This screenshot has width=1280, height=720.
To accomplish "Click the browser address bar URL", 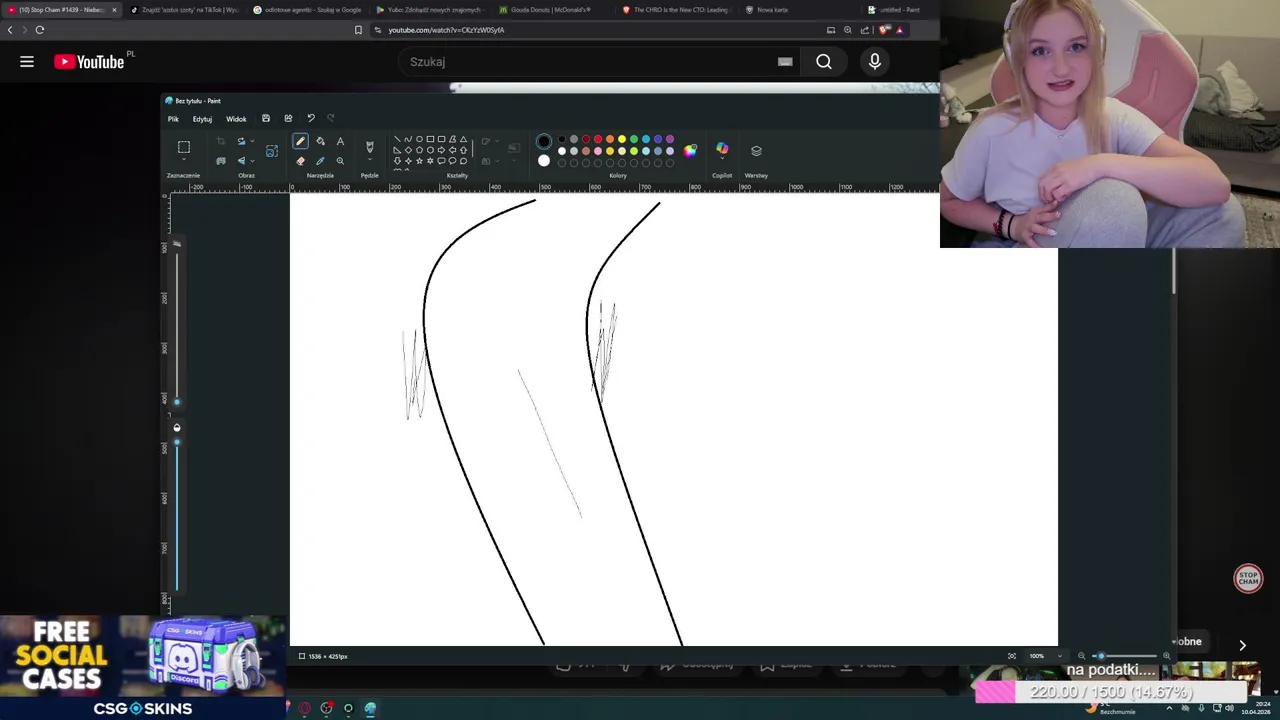I will (446, 30).
